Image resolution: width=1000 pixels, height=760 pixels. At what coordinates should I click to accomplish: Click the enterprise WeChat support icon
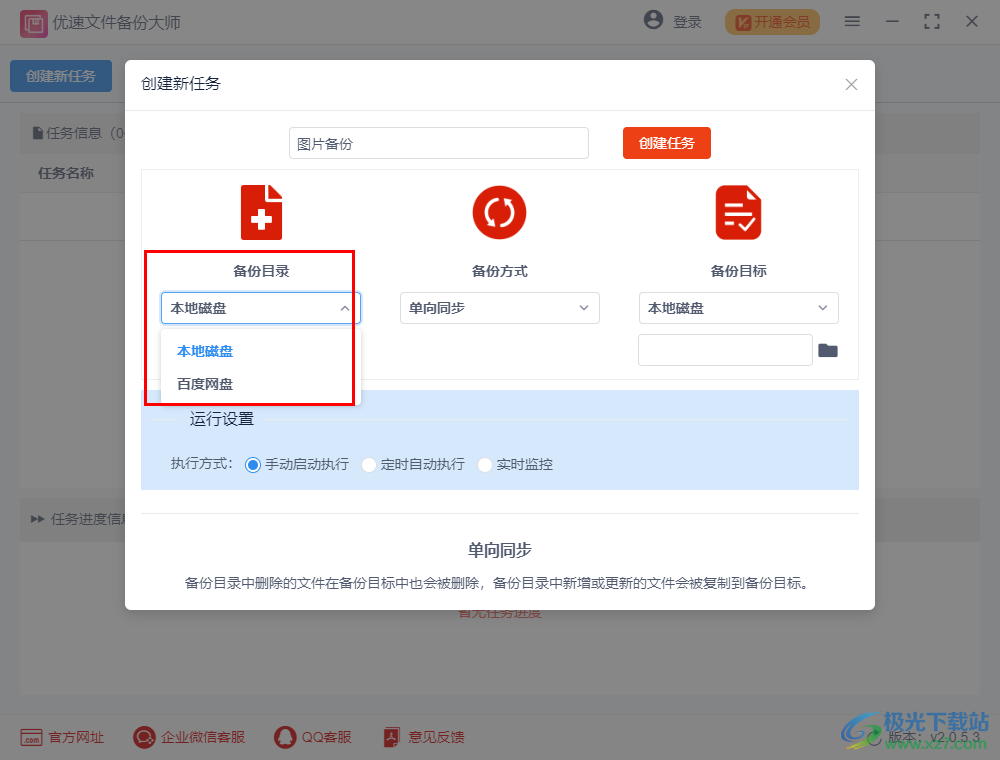click(x=143, y=737)
